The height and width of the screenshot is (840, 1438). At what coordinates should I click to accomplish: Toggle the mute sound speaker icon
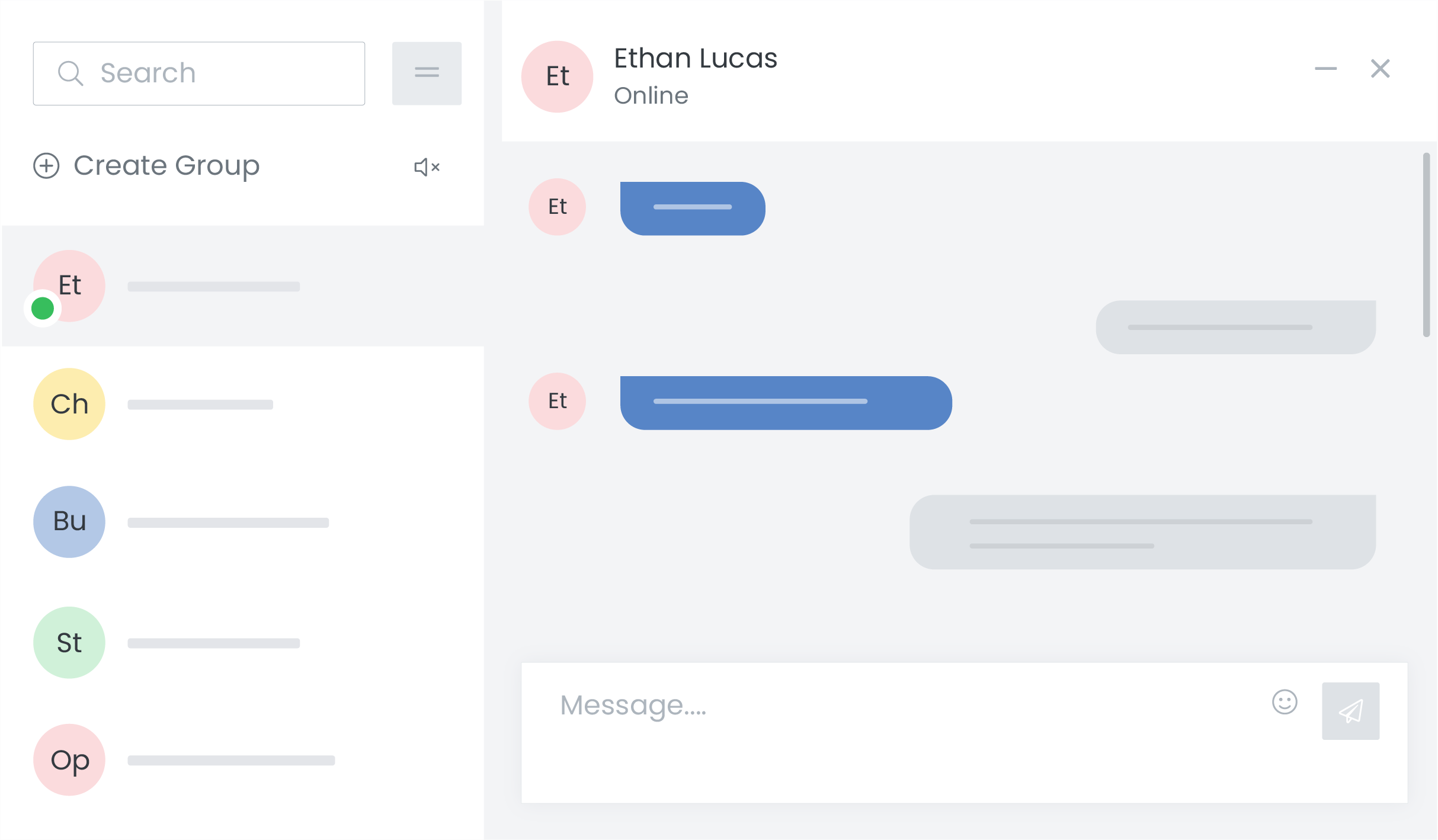click(427, 167)
